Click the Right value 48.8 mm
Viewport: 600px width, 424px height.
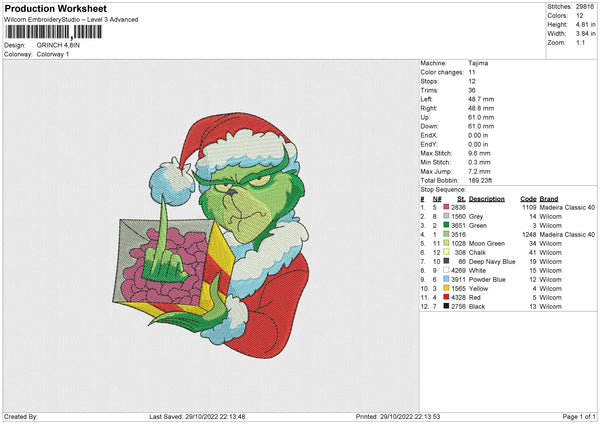click(481, 108)
